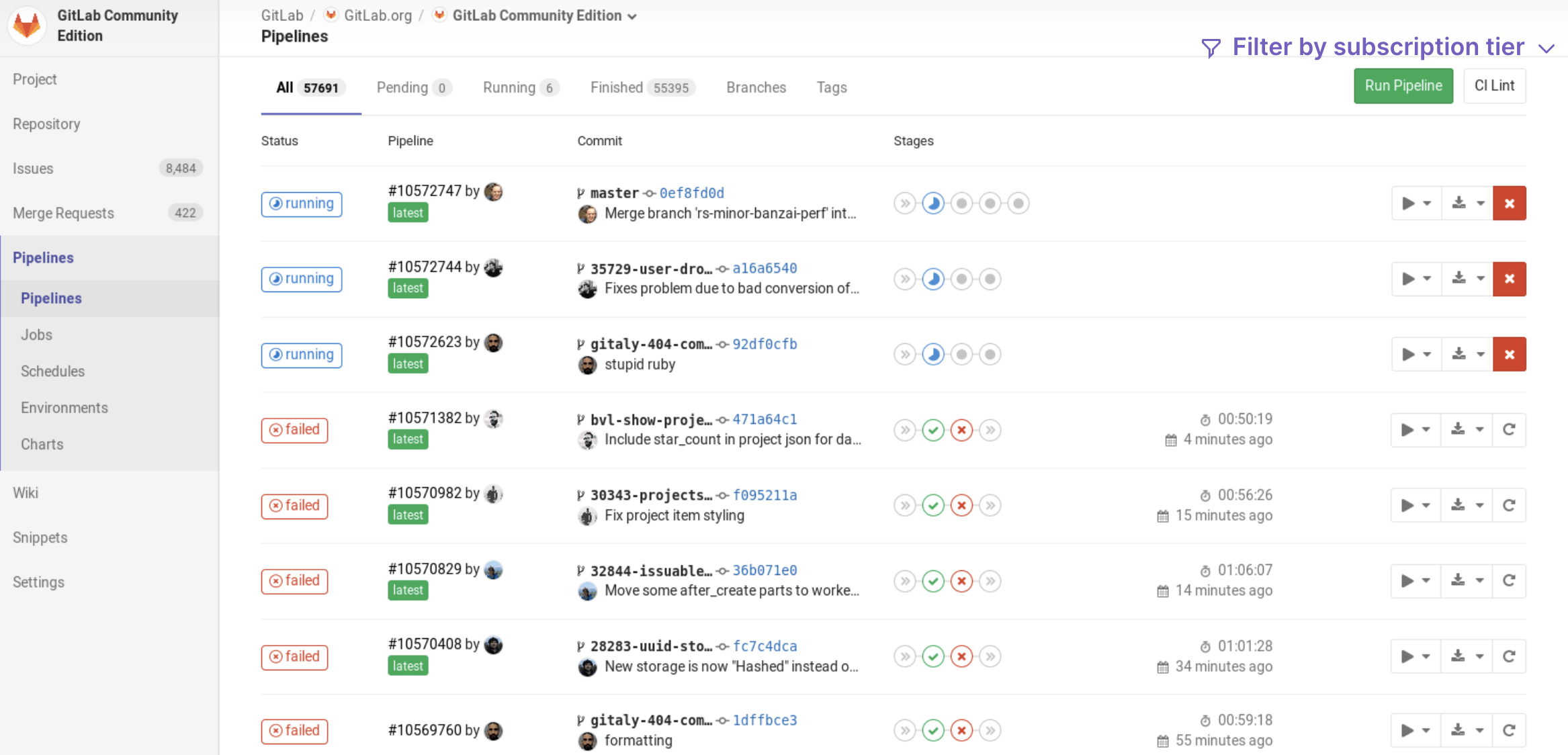Cancel pipeline #10572744 with the red X button
Image resolution: width=1568 pixels, height=755 pixels.
pyautogui.click(x=1509, y=279)
